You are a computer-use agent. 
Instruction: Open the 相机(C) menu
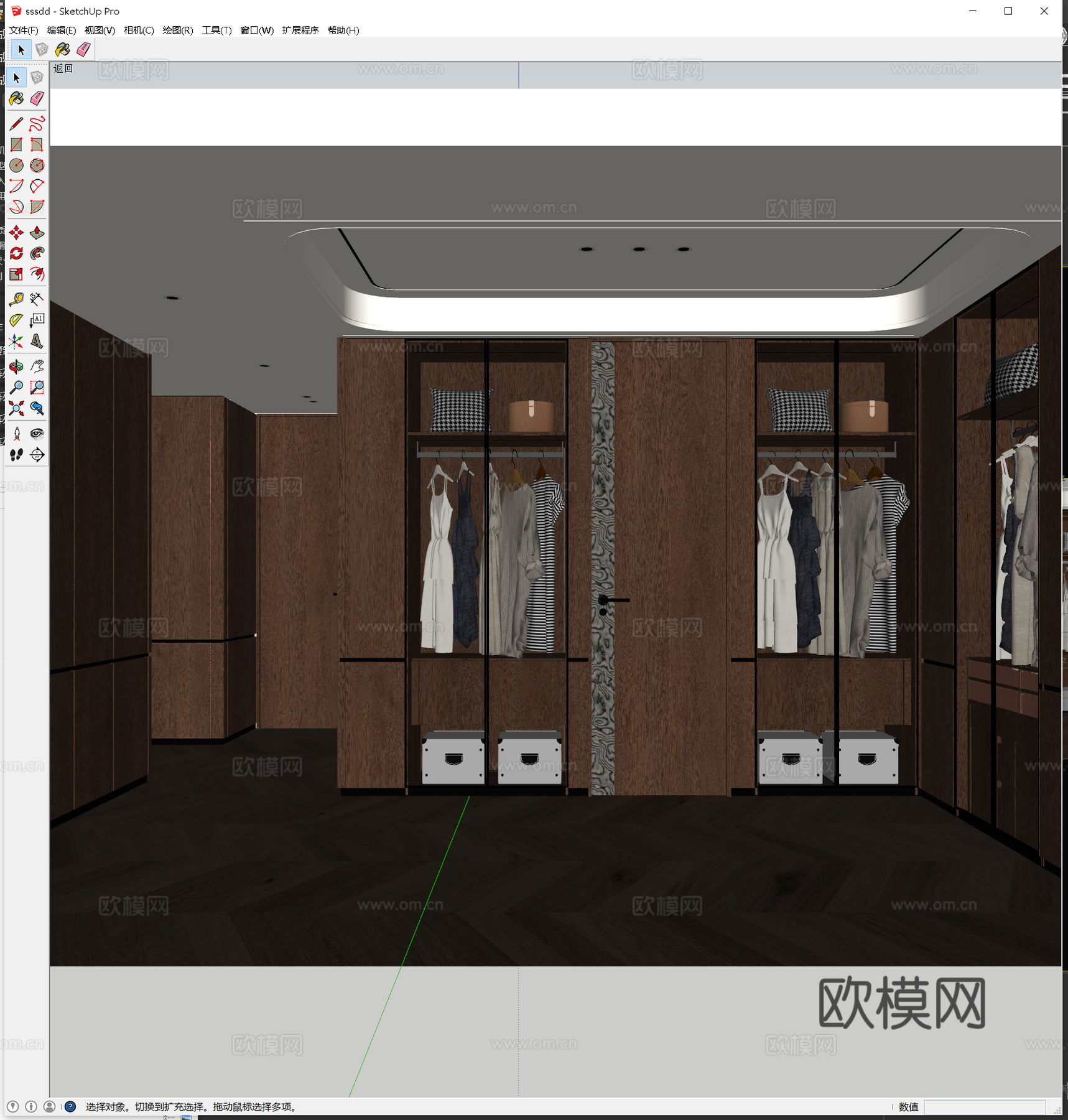point(139,30)
